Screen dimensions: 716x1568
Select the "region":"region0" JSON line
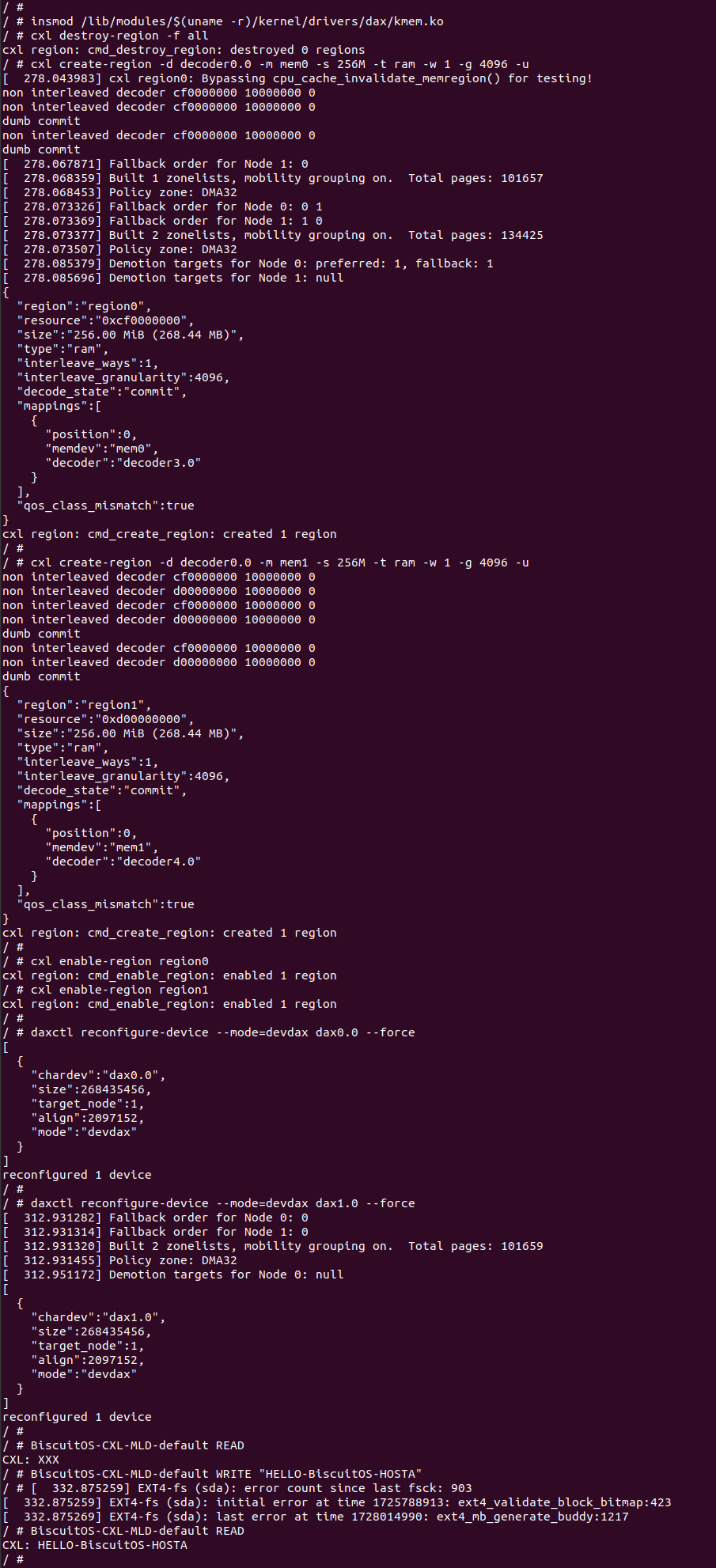(x=84, y=306)
